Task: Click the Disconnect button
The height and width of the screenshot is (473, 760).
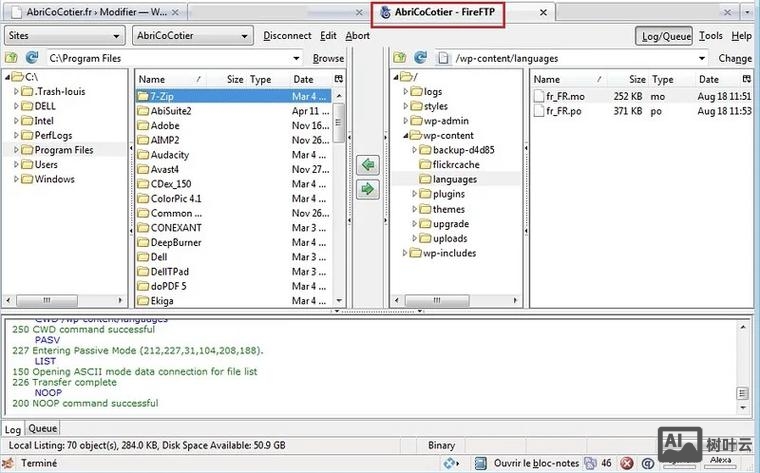Action: pos(287,36)
